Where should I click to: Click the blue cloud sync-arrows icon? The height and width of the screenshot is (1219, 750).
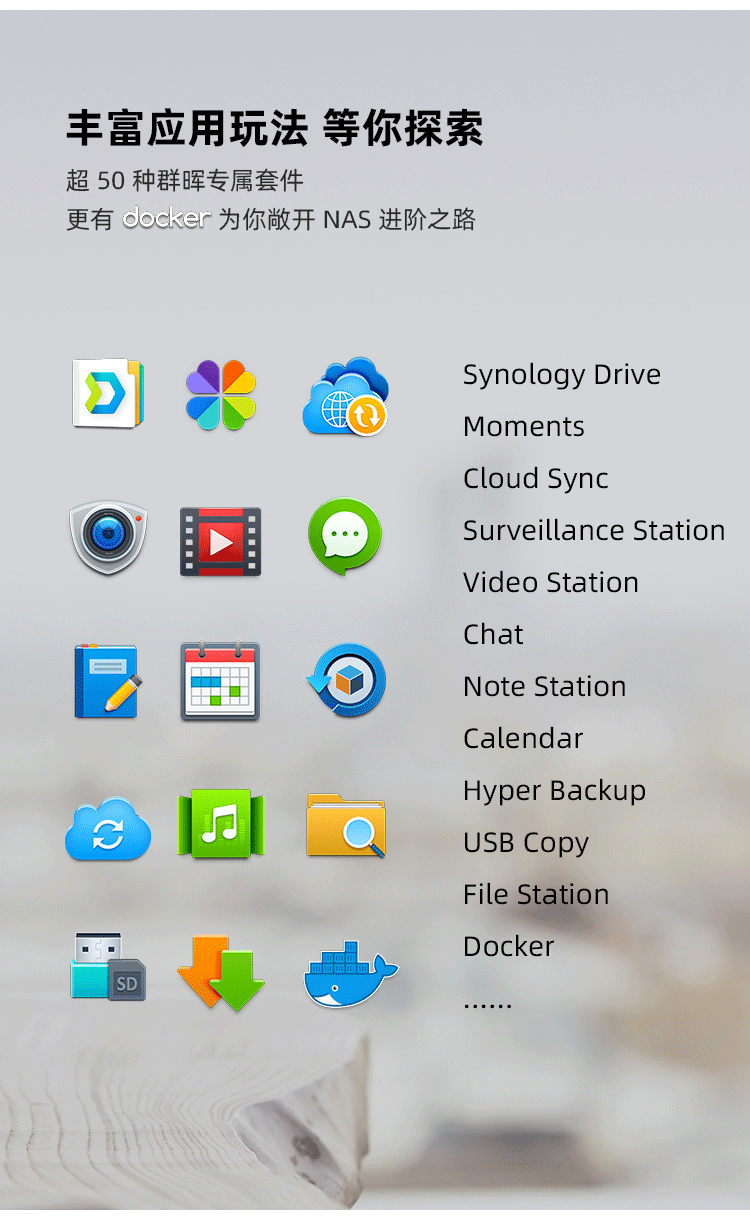pos(108,828)
